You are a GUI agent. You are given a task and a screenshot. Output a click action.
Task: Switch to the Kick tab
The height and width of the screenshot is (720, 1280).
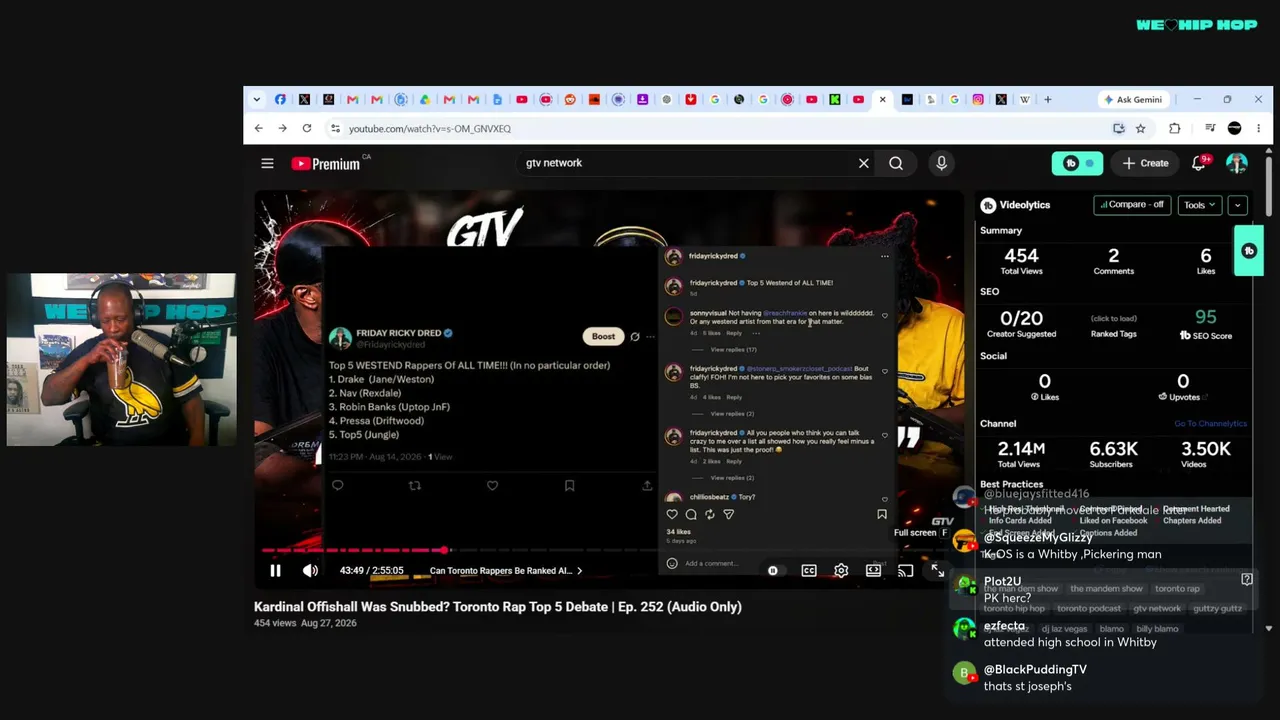835,99
